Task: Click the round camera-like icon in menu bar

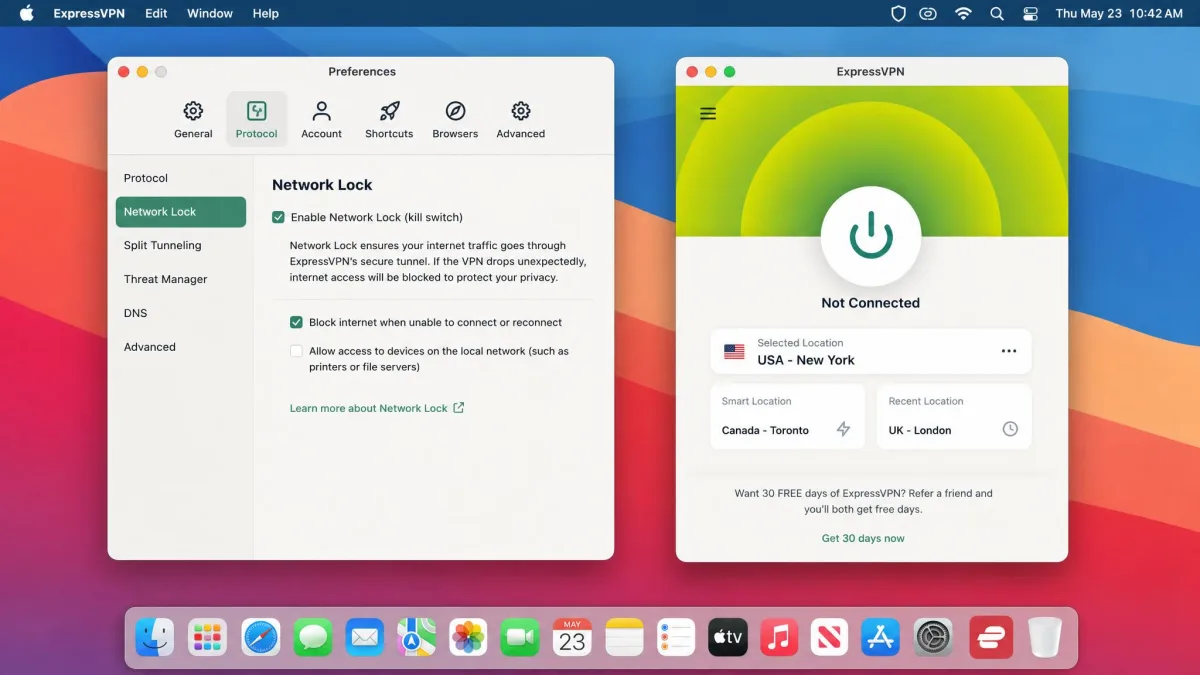Action: click(929, 13)
